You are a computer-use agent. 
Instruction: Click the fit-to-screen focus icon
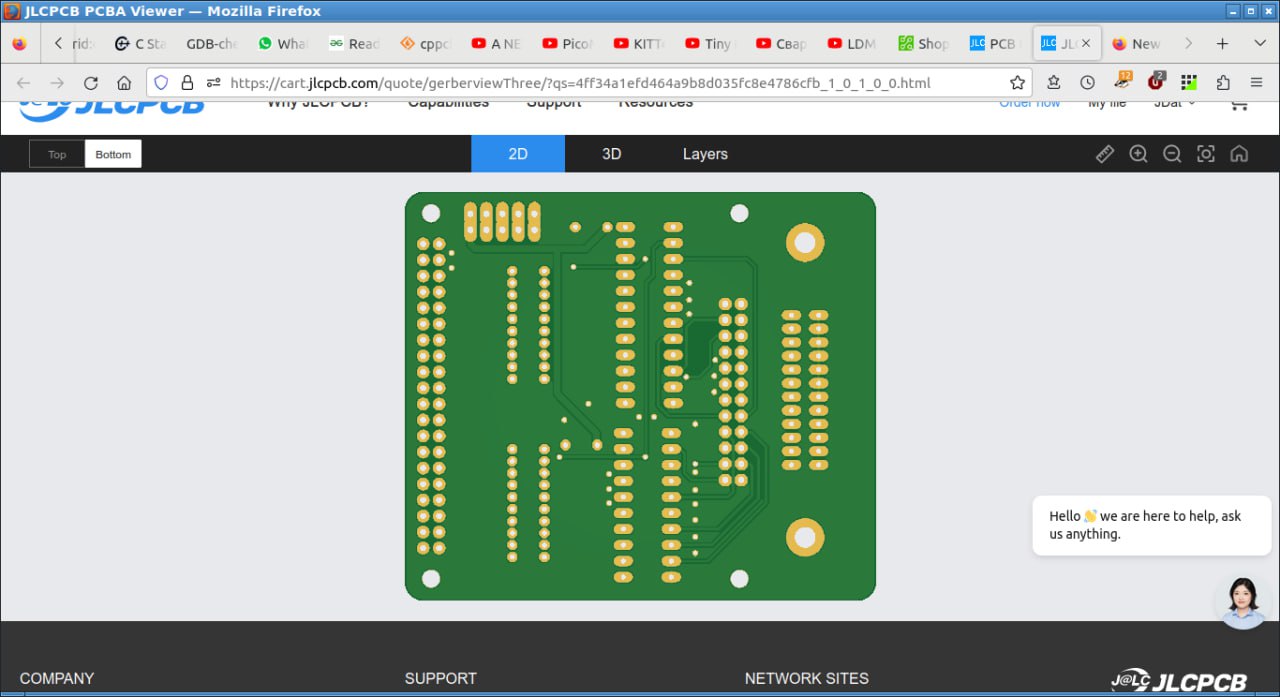point(1206,154)
